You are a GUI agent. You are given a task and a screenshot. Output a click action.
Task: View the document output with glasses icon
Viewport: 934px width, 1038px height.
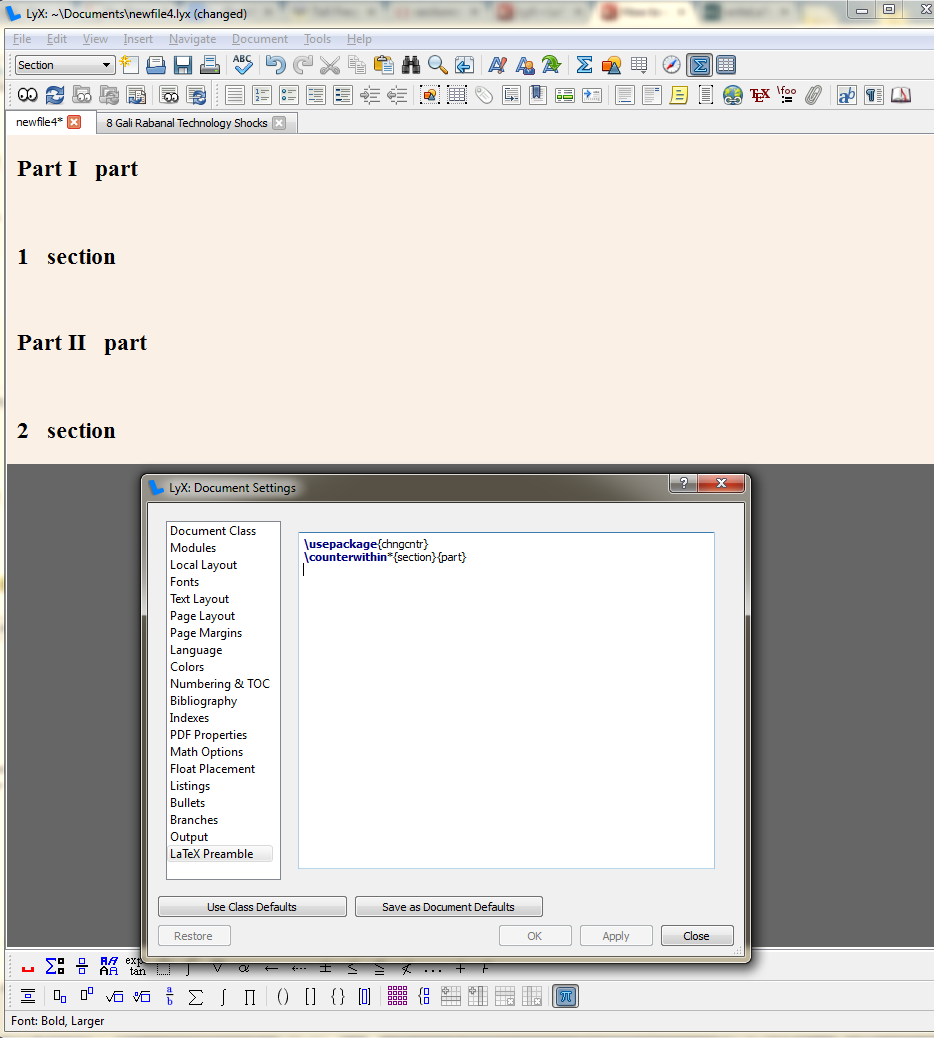click(27, 95)
